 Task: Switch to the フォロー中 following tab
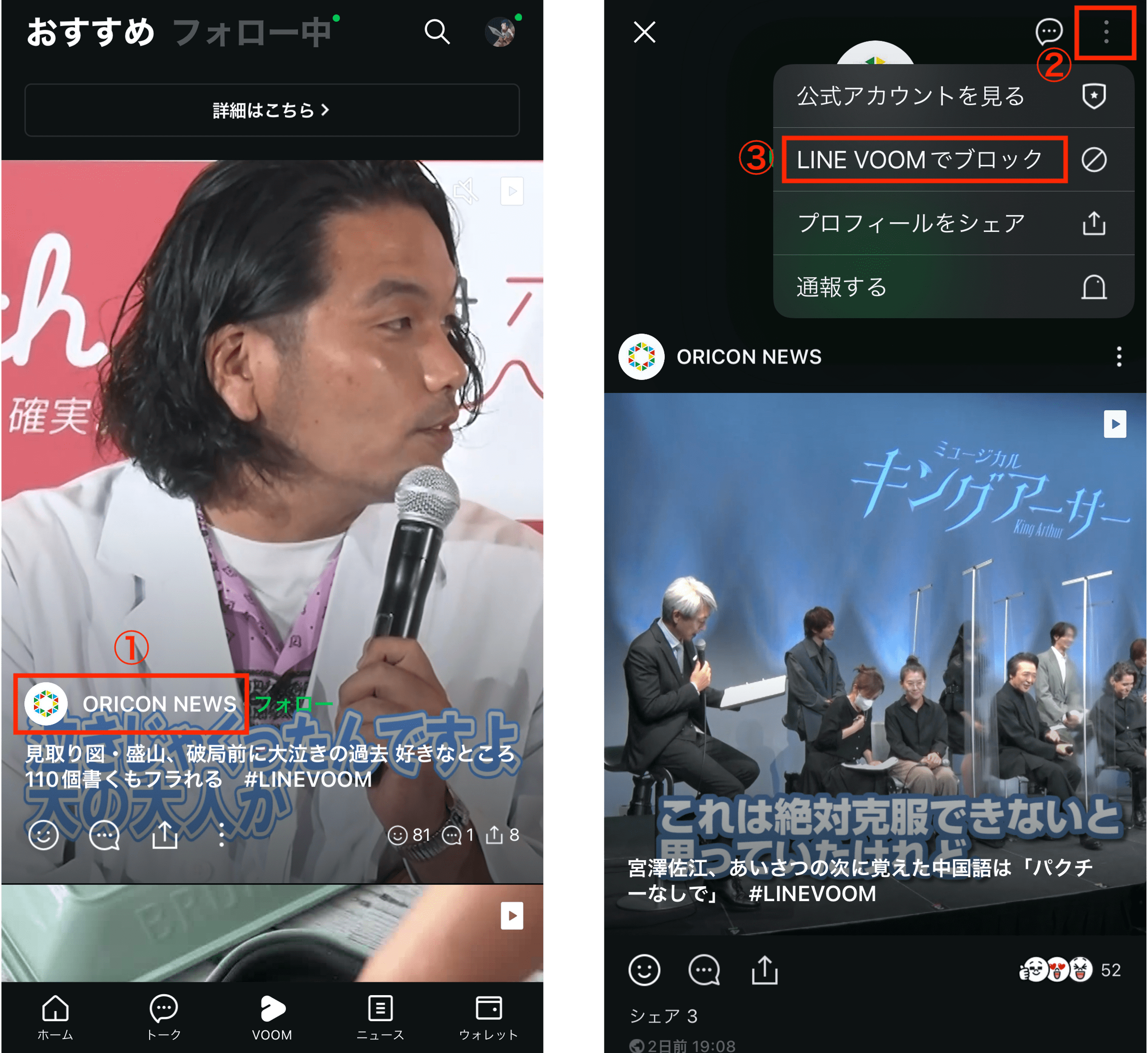coord(252,32)
